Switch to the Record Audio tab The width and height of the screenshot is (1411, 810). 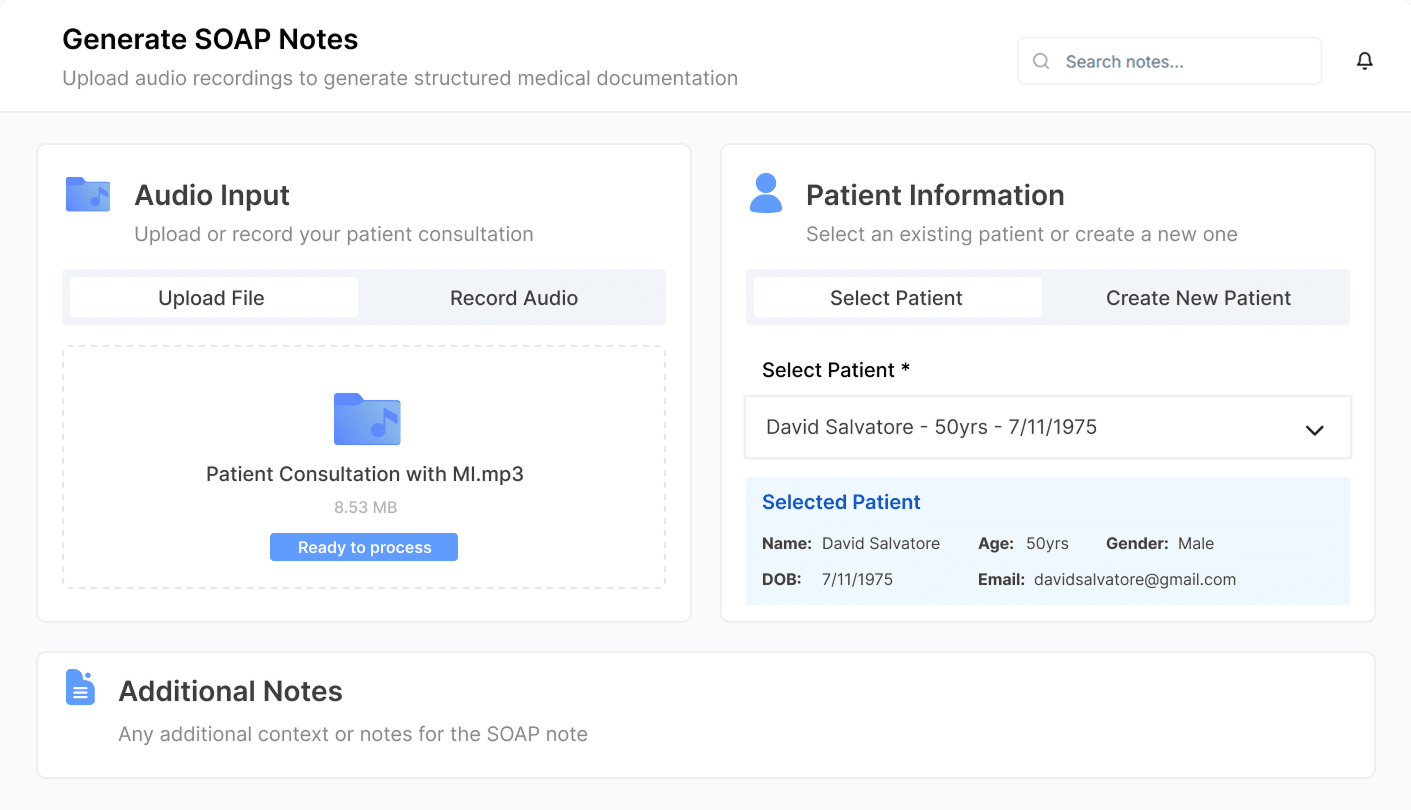tap(513, 297)
